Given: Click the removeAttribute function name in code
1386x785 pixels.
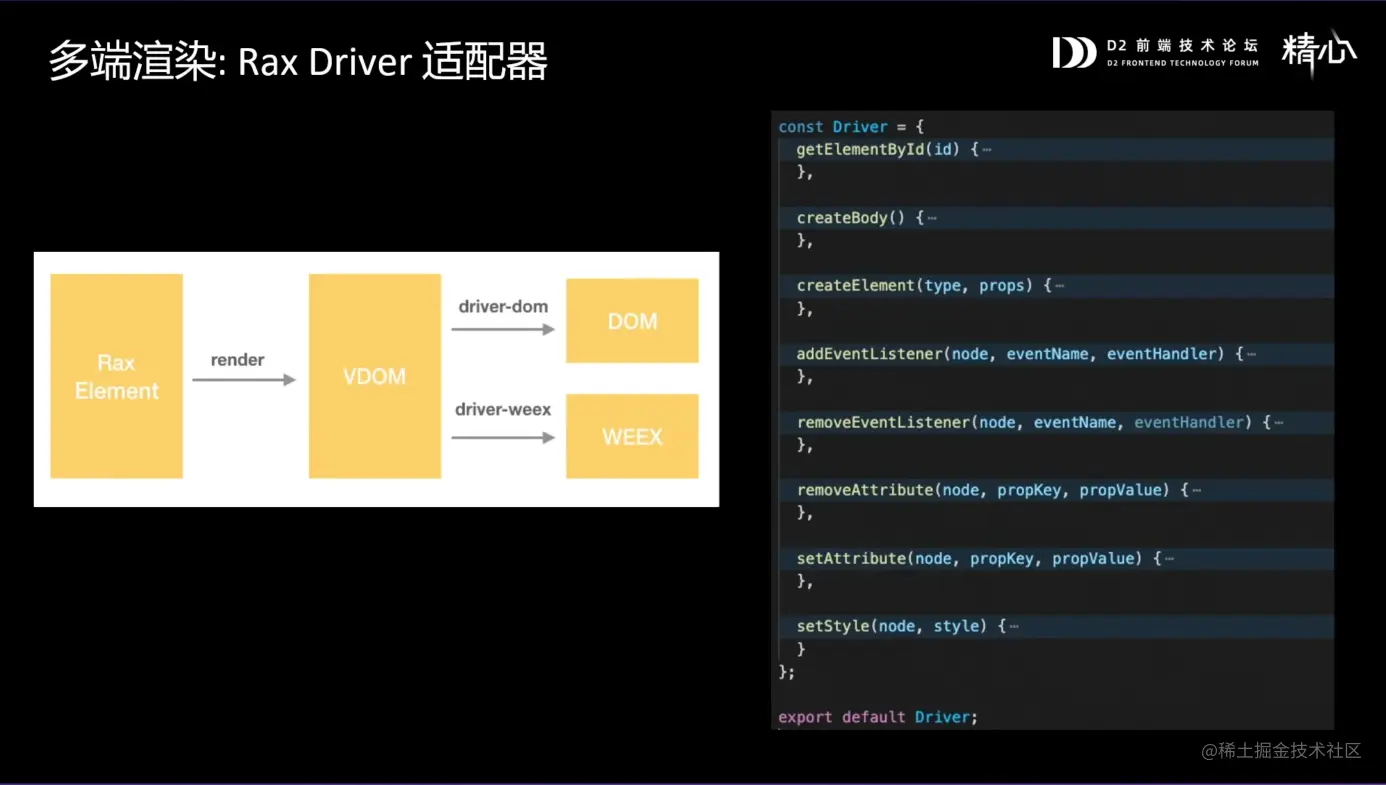Looking at the screenshot, I should 865,490.
